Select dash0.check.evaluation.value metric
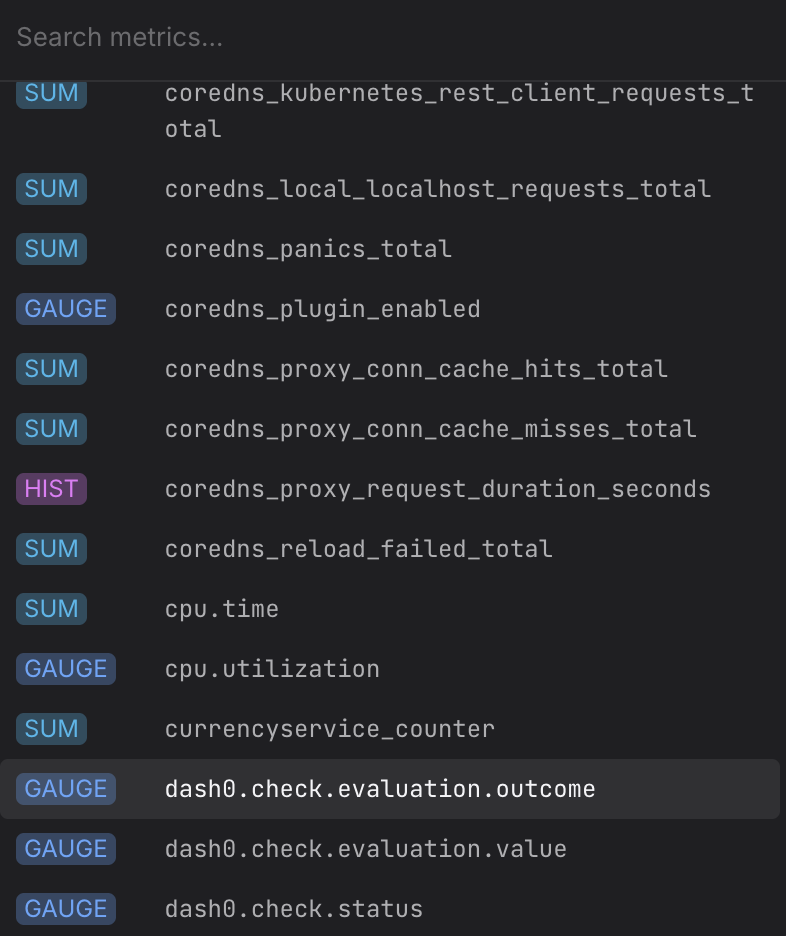 point(365,849)
